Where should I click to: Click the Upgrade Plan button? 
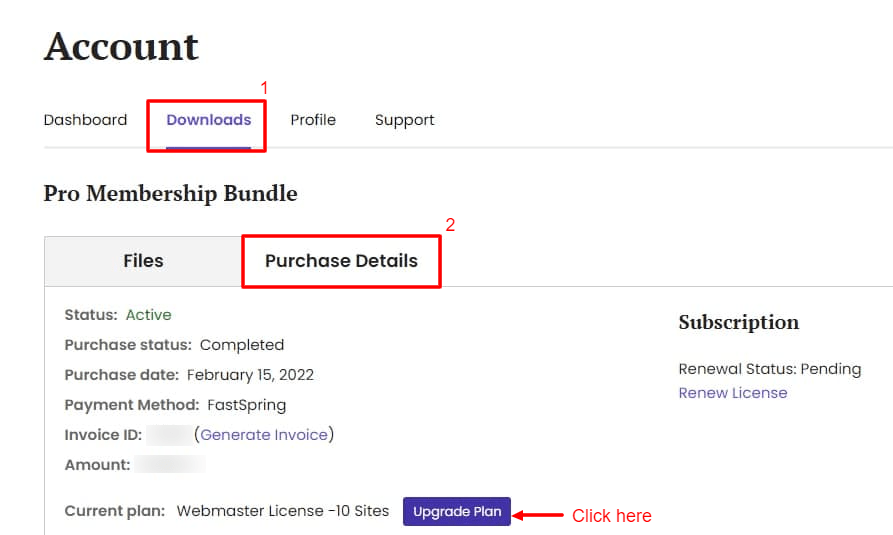pos(457,512)
